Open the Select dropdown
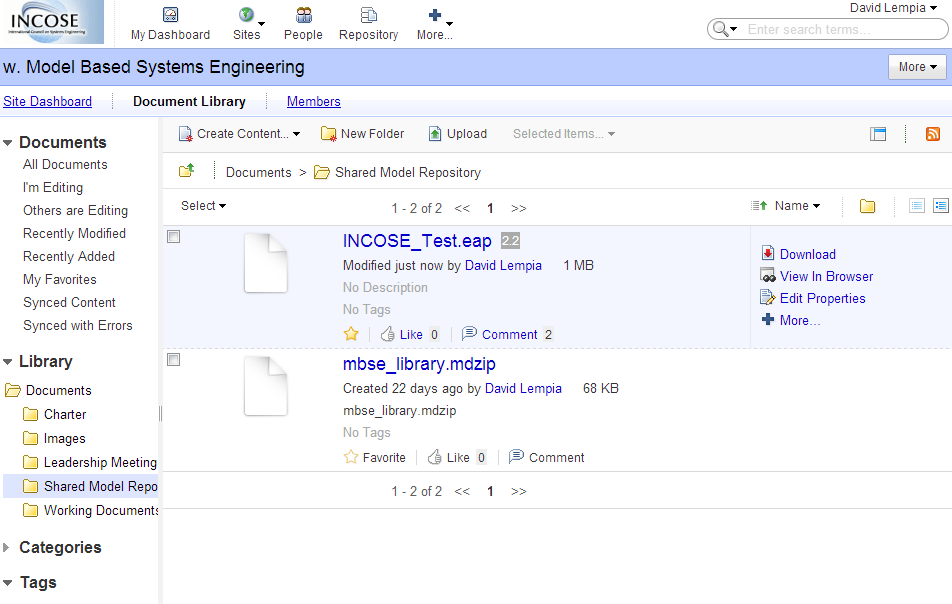 point(203,206)
